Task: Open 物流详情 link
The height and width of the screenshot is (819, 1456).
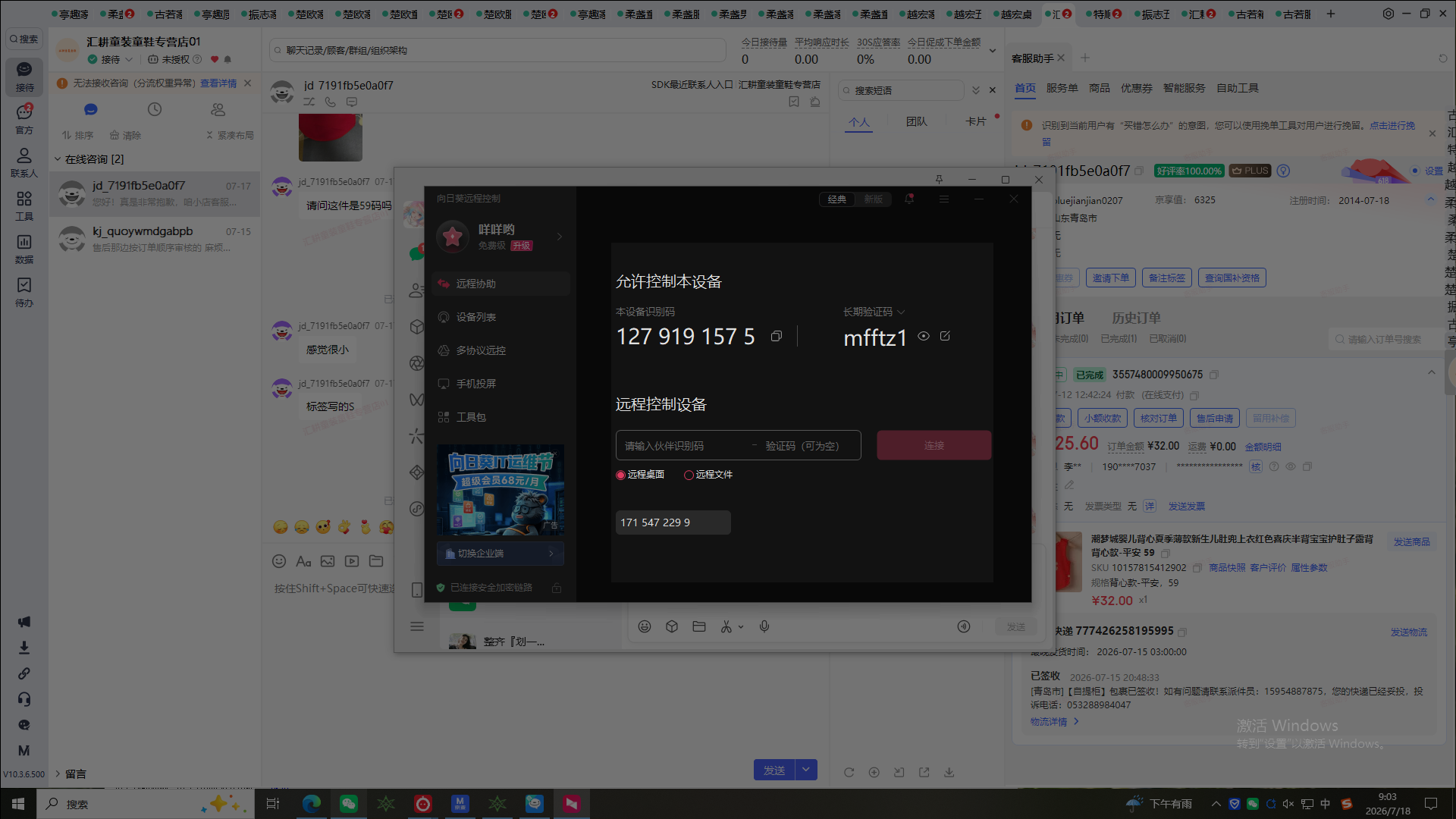Action: point(1049,721)
